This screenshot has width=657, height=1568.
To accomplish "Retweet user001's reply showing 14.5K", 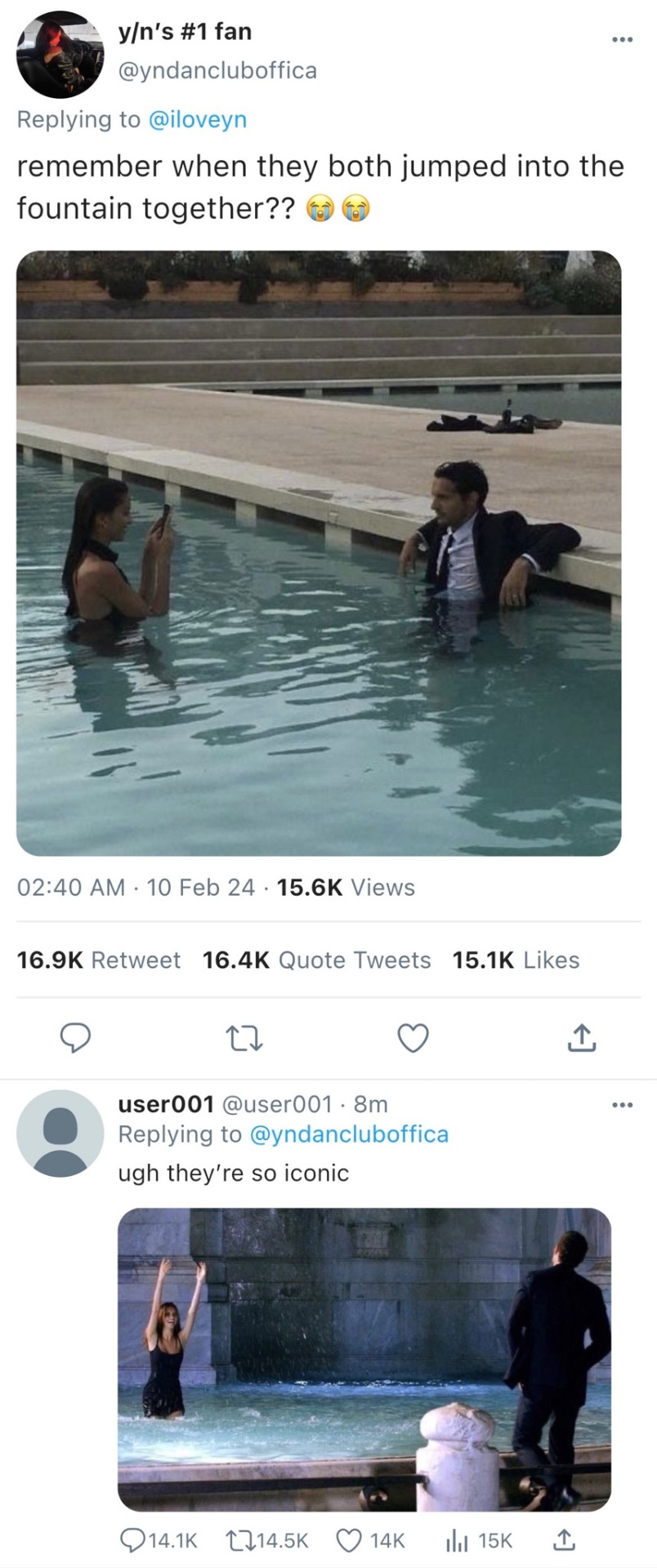I will click(239, 1540).
